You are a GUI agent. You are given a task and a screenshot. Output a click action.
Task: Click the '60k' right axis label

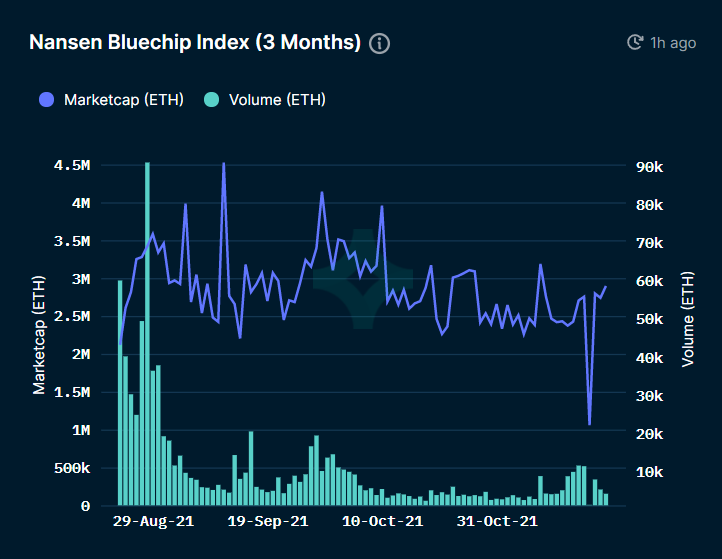(x=649, y=281)
